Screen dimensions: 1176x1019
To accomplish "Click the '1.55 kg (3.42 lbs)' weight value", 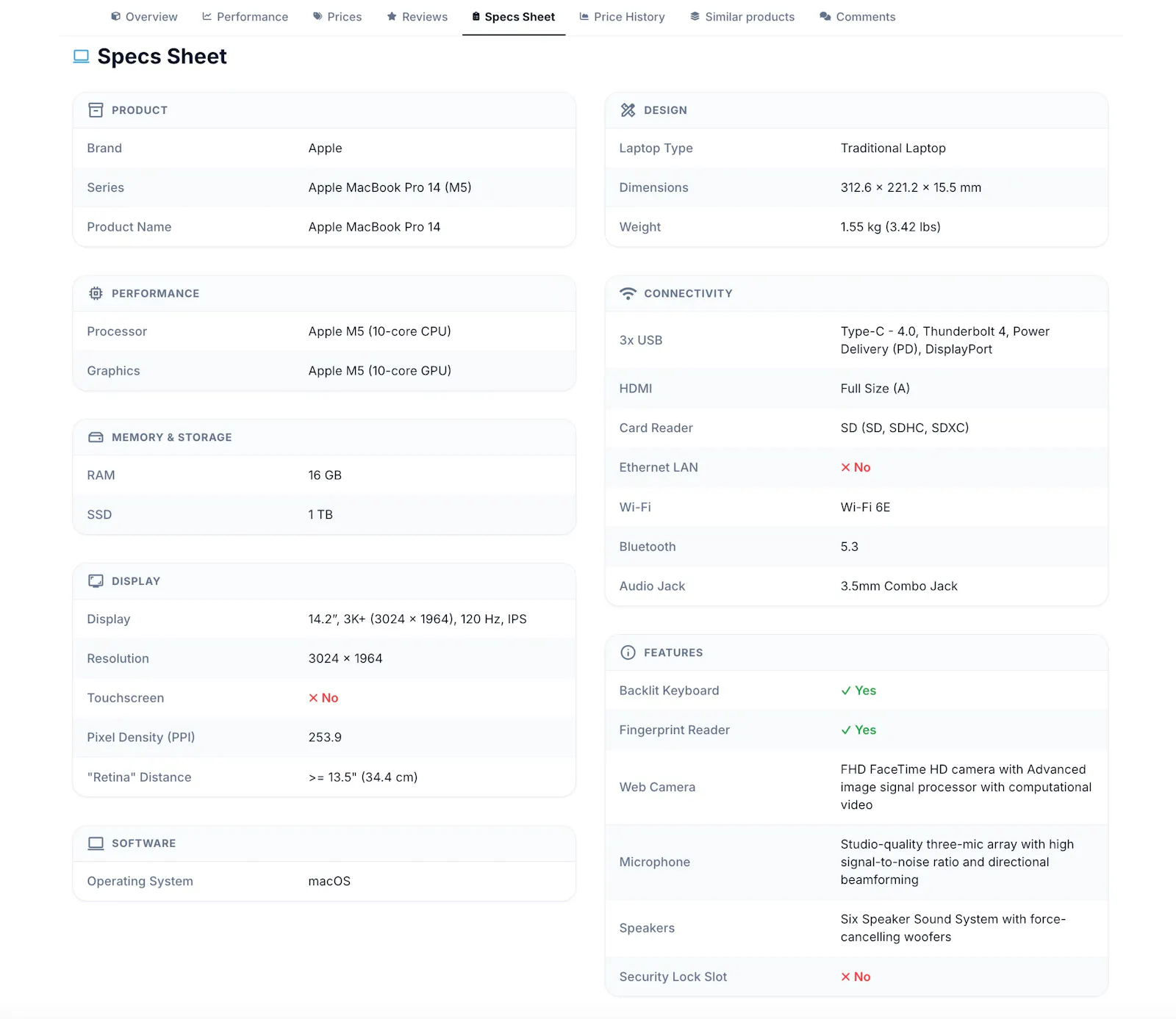I will pyautogui.click(x=890, y=227).
